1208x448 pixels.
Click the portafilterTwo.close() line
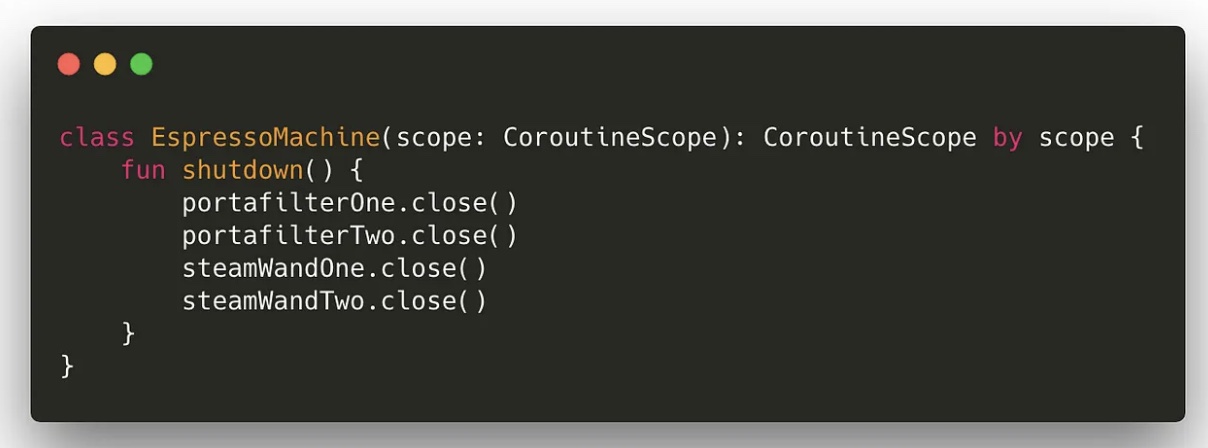[350, 235]
